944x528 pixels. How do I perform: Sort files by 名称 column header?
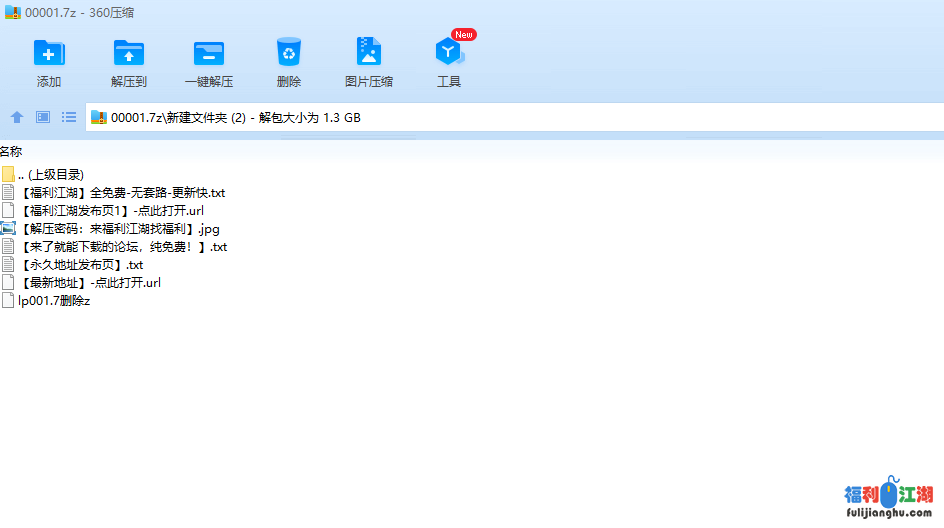[x=11, y=152]
